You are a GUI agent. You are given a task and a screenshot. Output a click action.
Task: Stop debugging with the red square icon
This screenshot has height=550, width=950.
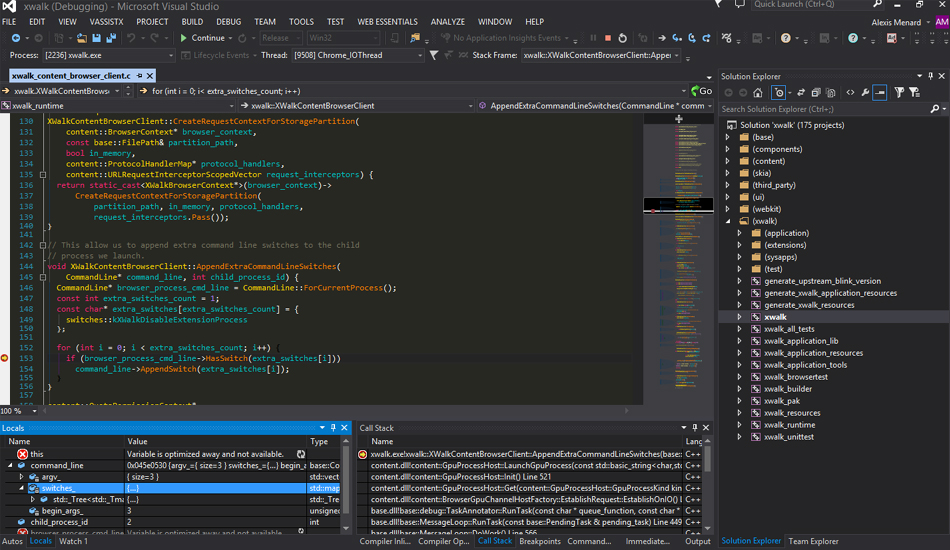pyautogui.click(x=608, y=38)
